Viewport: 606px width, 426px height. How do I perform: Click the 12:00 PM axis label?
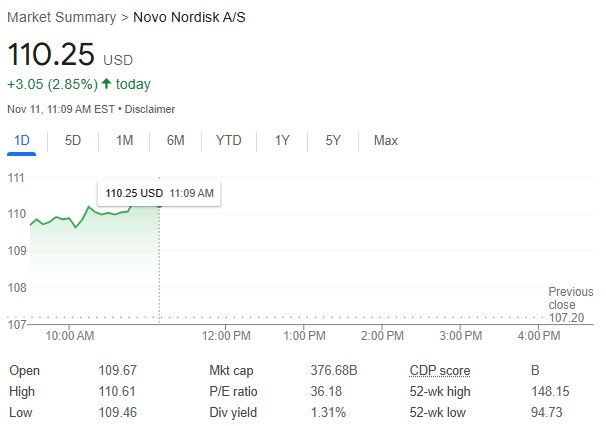[226, 336]
